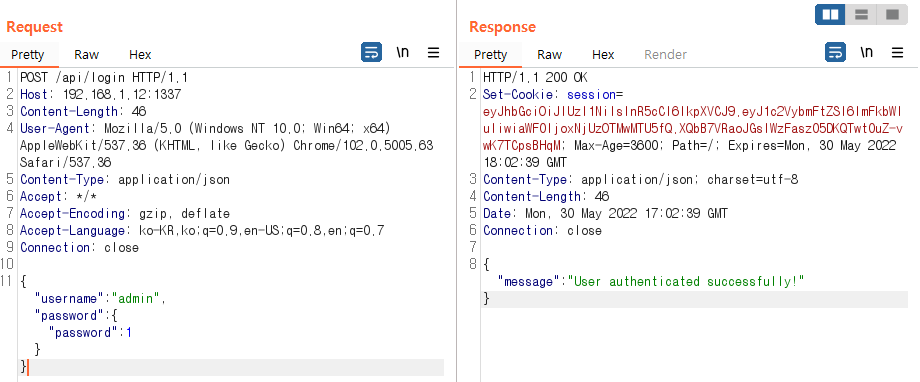The width and height of the screenshot is (920, 382).
Task: Click the request Content-Length header line
Action: click(x=83, y=111)
